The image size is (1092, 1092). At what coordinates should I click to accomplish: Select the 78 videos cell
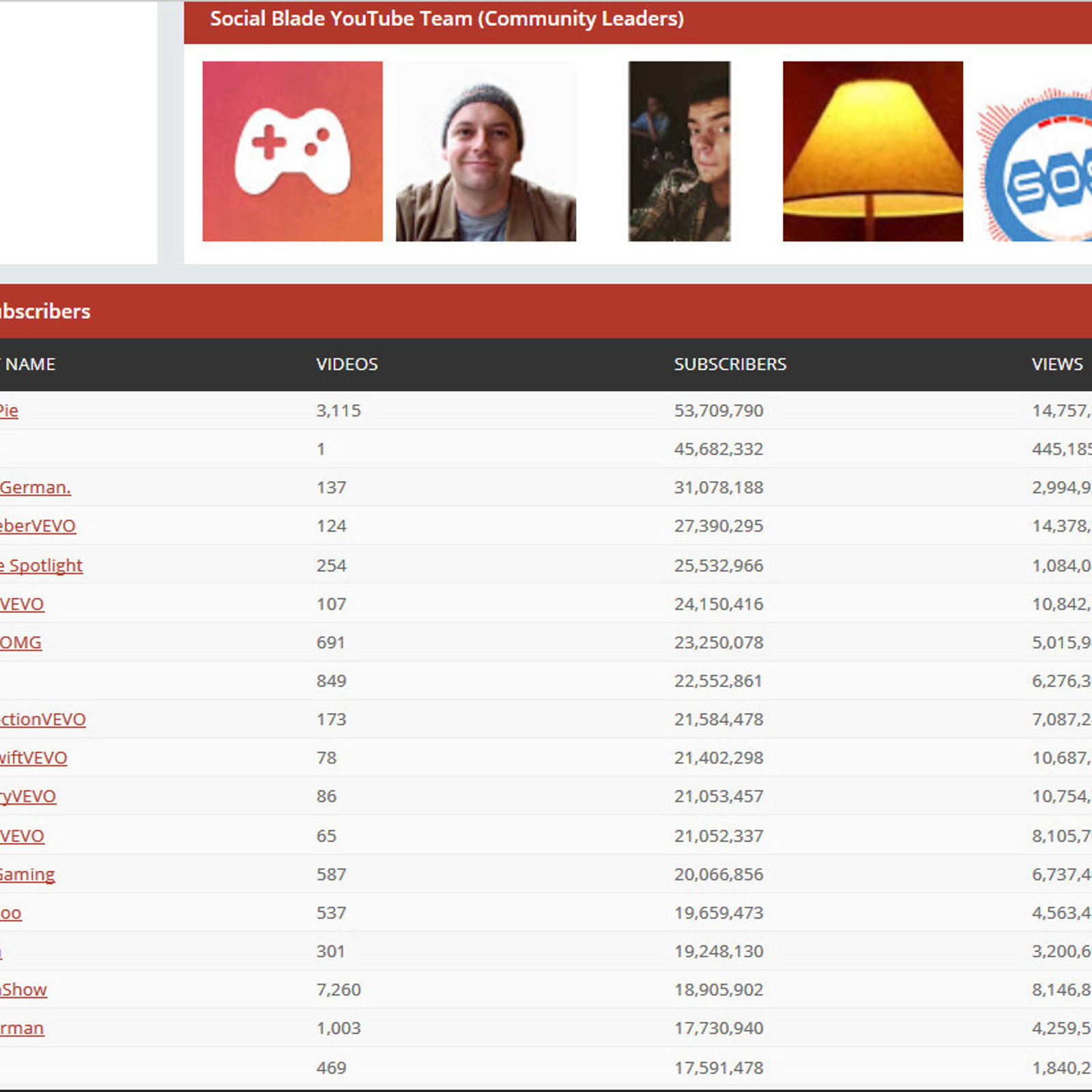(x=326, y=758)
